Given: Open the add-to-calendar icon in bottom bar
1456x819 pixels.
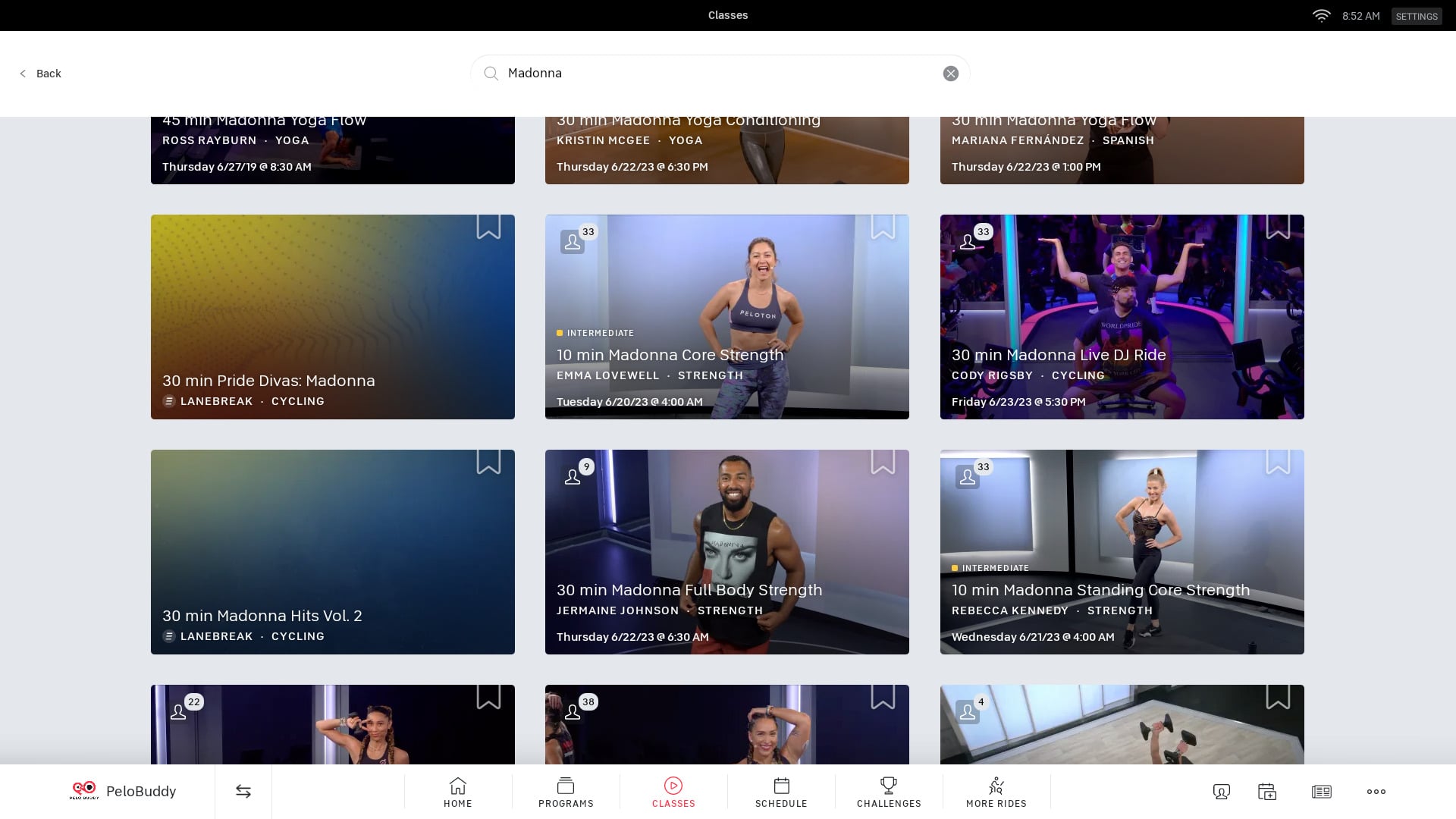Looking at the screenshot, I should [x=1267, y=792].
